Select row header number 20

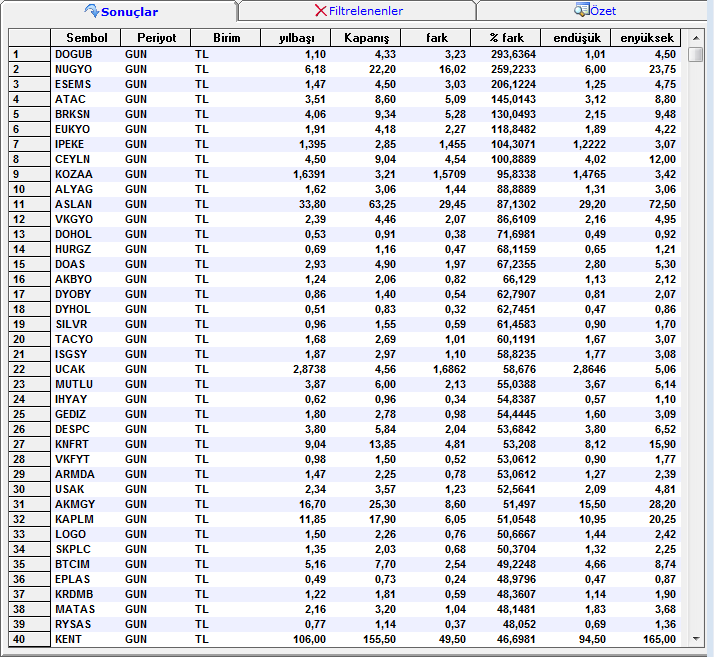pyautogui.click(x=29, y=339)
